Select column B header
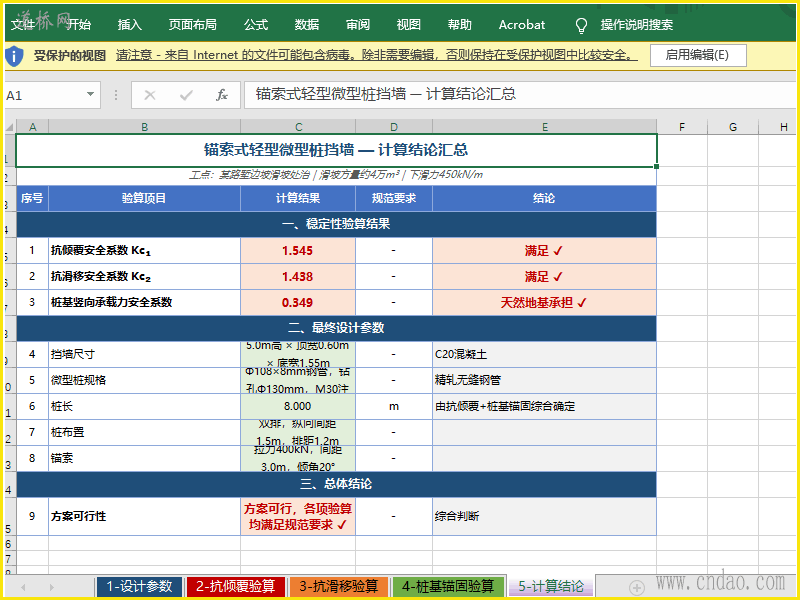This screenshot has height=600, width=800. pyautogui.click(x=144, y=127)
